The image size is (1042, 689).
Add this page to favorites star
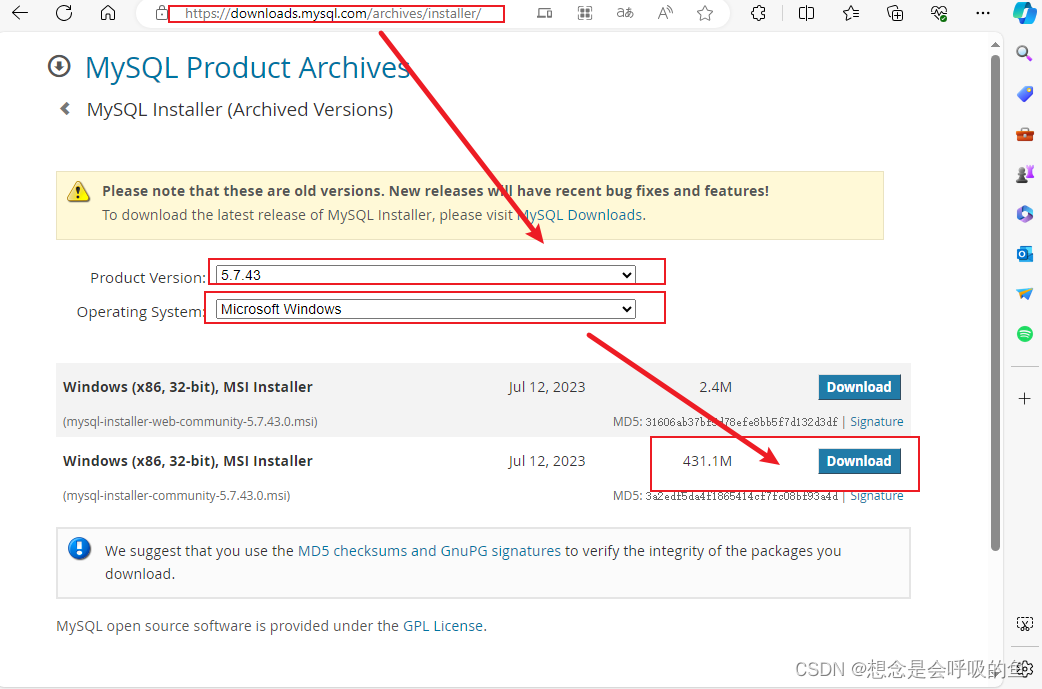coord(705,13)
